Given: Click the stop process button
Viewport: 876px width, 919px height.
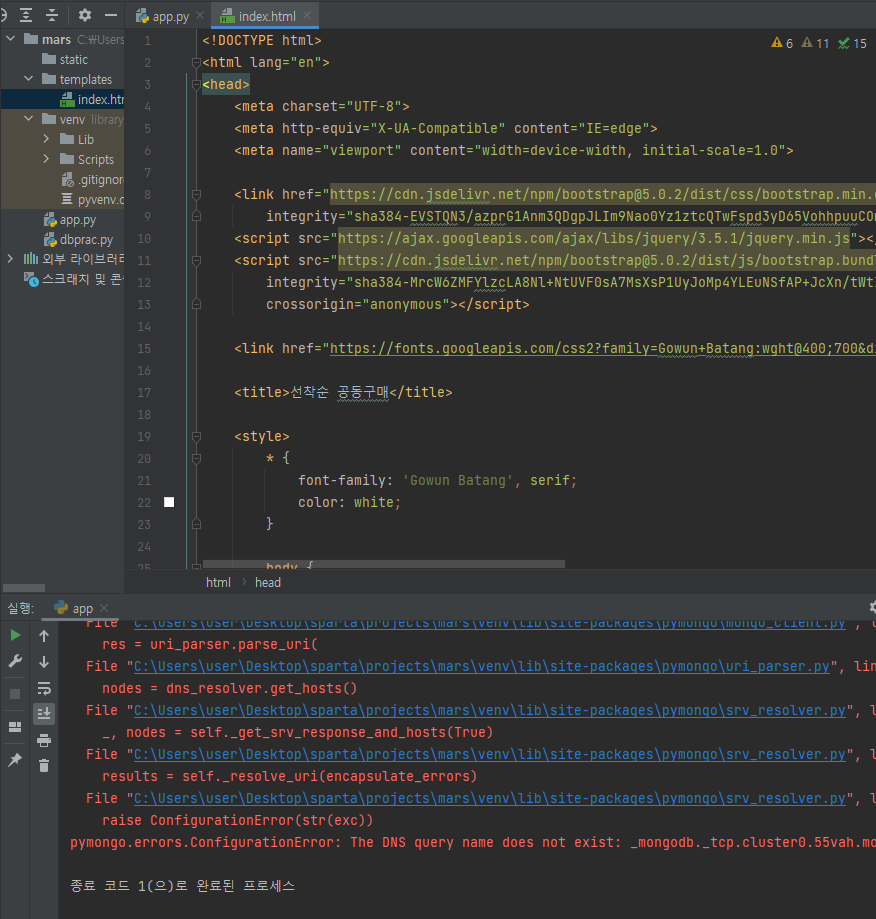Looking at the screenshot, I should [15, 694].
